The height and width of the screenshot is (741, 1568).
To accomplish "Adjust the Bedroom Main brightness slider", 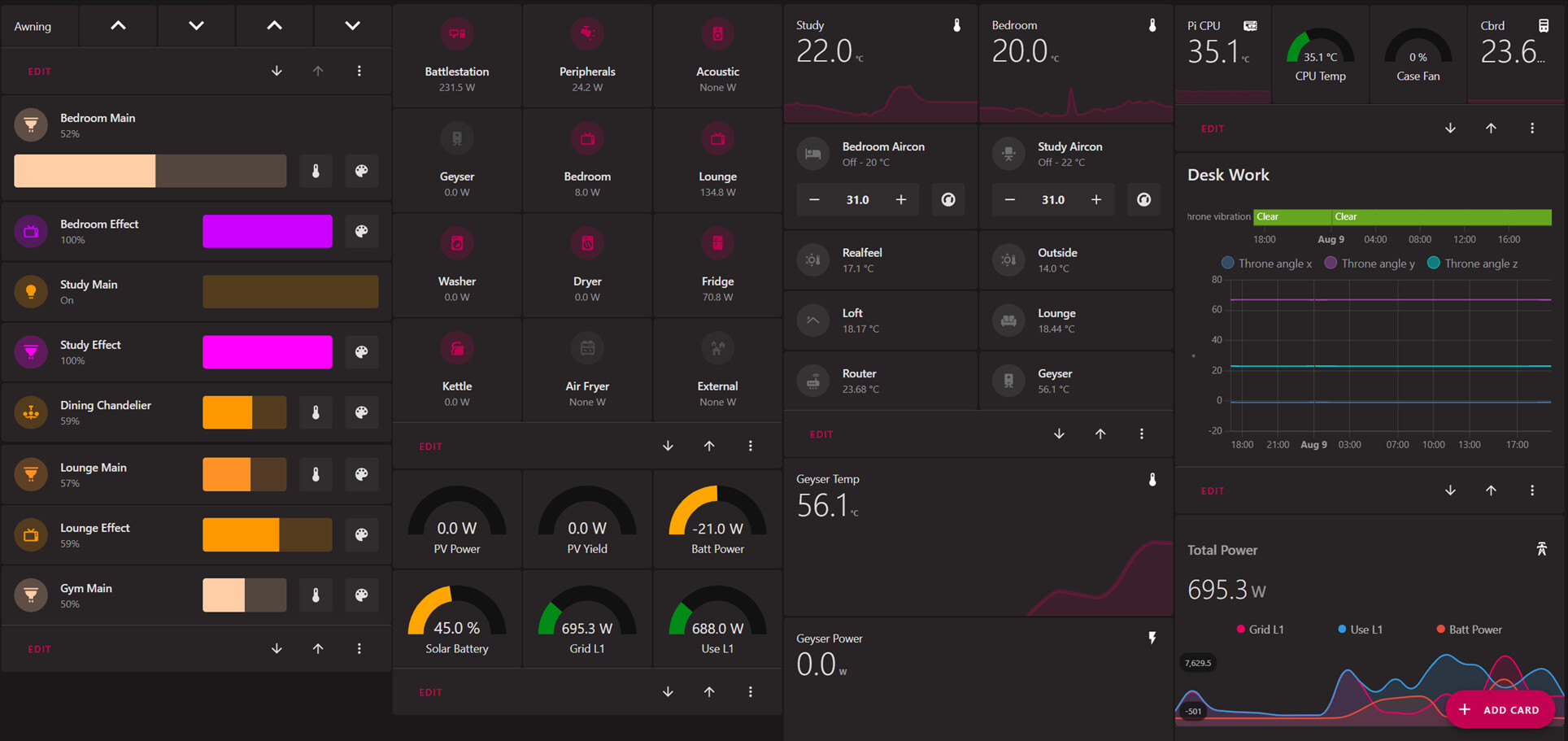I will point(150,171).
